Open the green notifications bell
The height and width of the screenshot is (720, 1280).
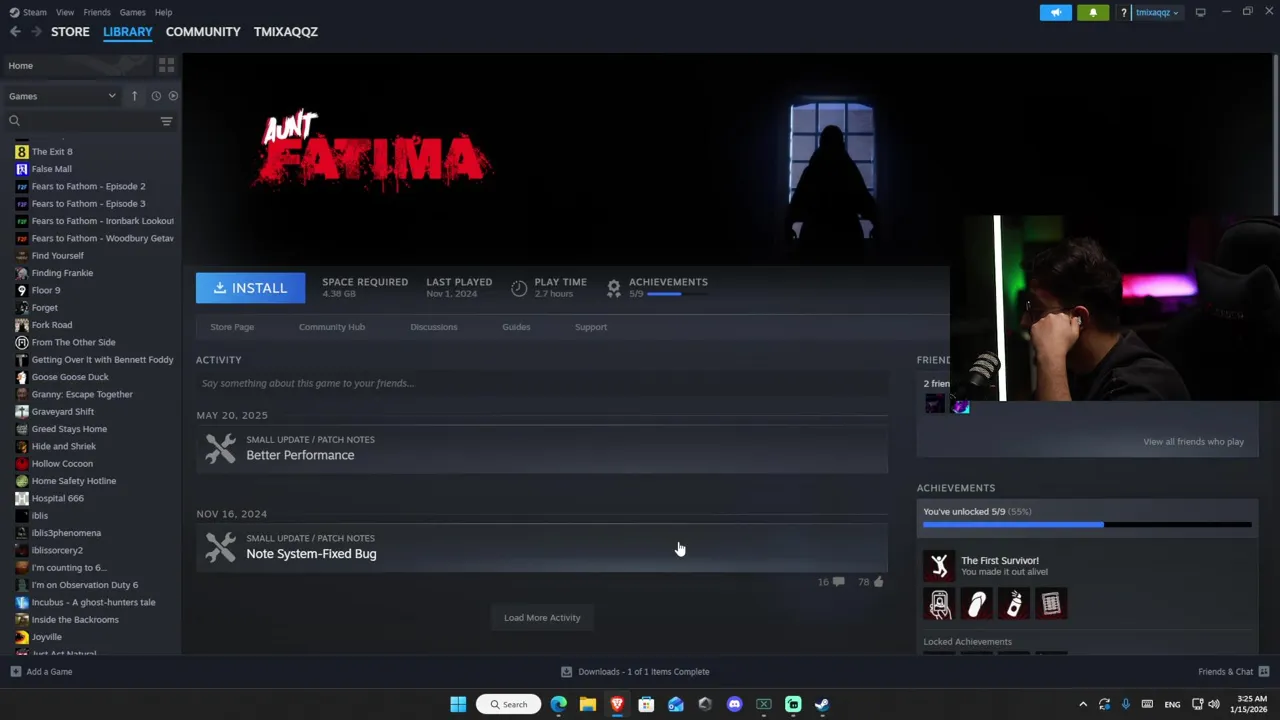pos(1093,12)
